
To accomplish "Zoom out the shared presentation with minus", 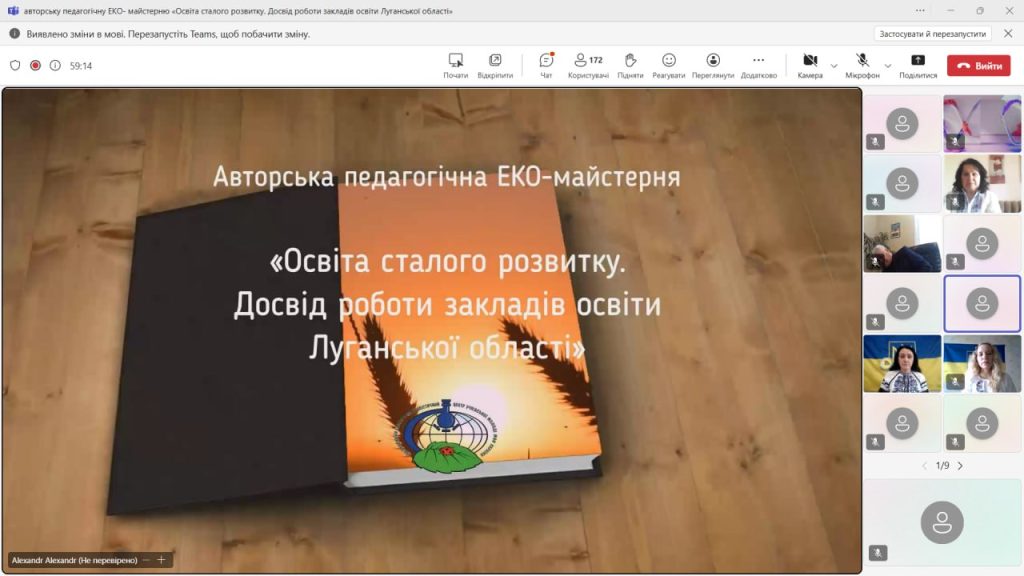I will pos(147,560).
